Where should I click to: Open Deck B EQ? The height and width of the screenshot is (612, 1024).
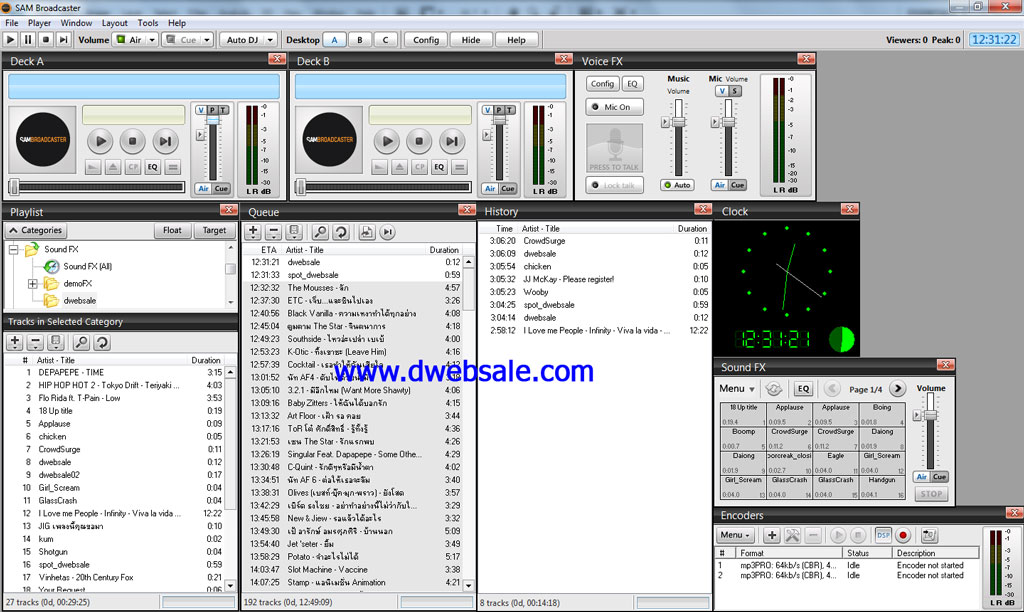tap(439, 167)
